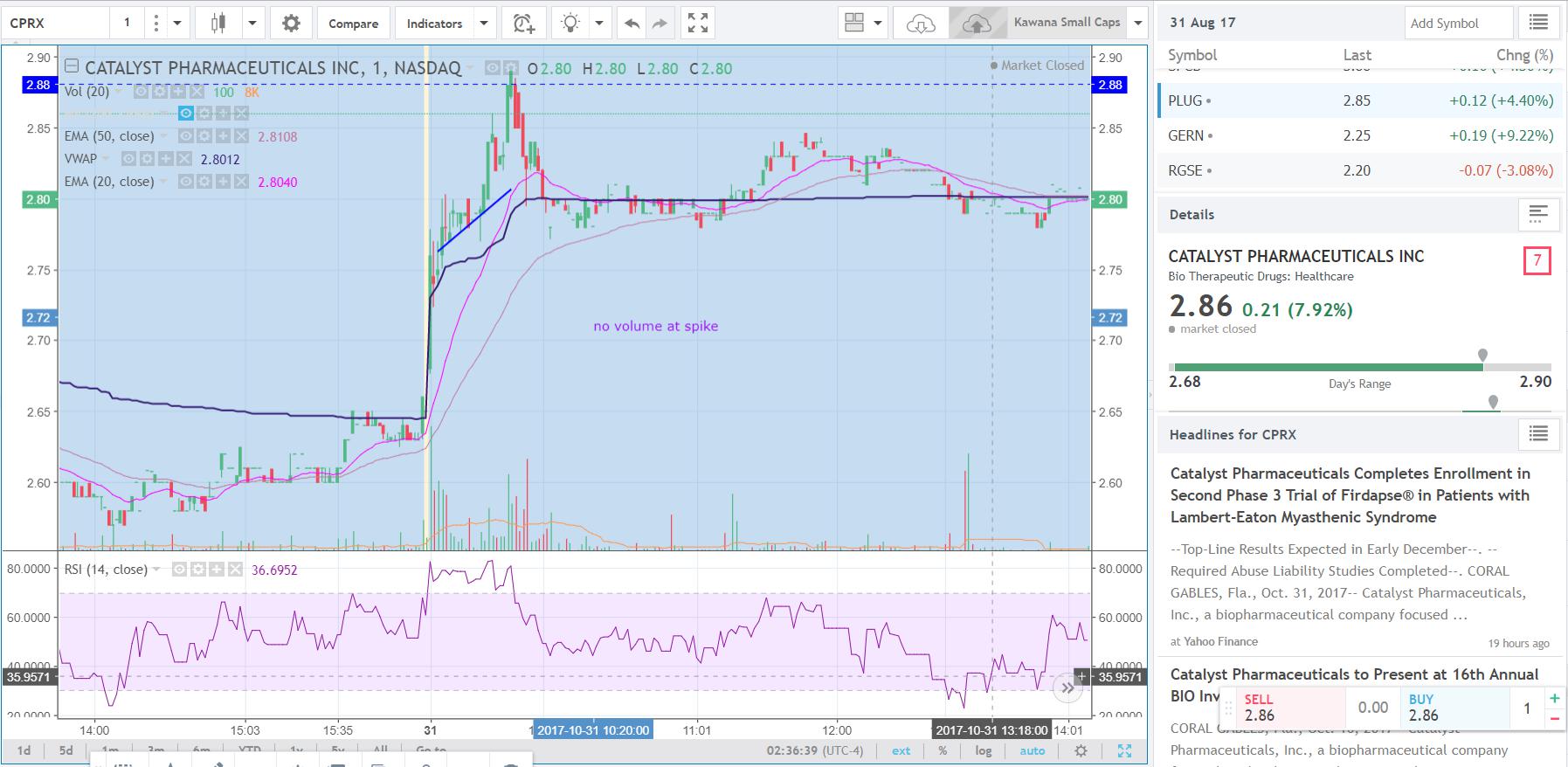Open the candlestick chart style button

pos(218,24)
